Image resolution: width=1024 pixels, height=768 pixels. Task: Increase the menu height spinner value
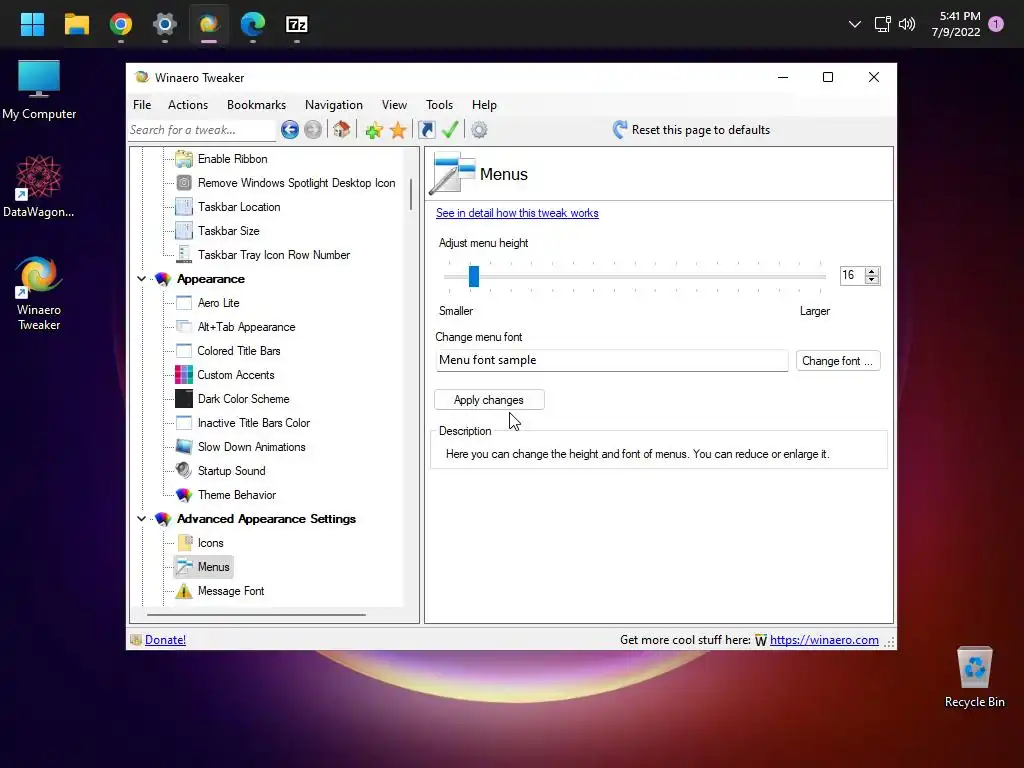coord(872,271)
